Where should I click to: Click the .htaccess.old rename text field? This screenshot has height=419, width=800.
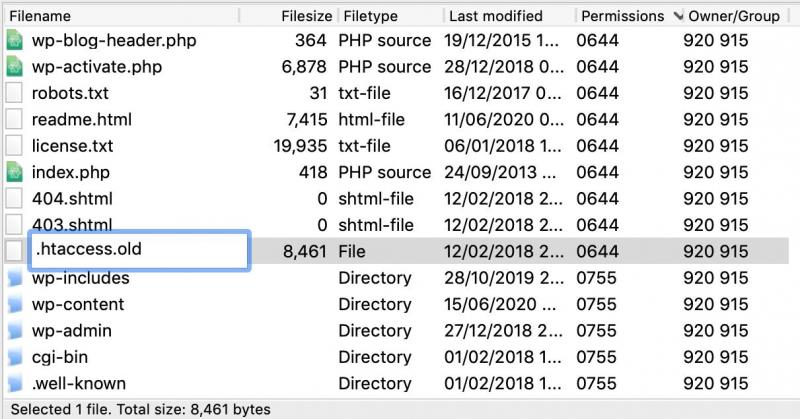click(x=138, y=249)
